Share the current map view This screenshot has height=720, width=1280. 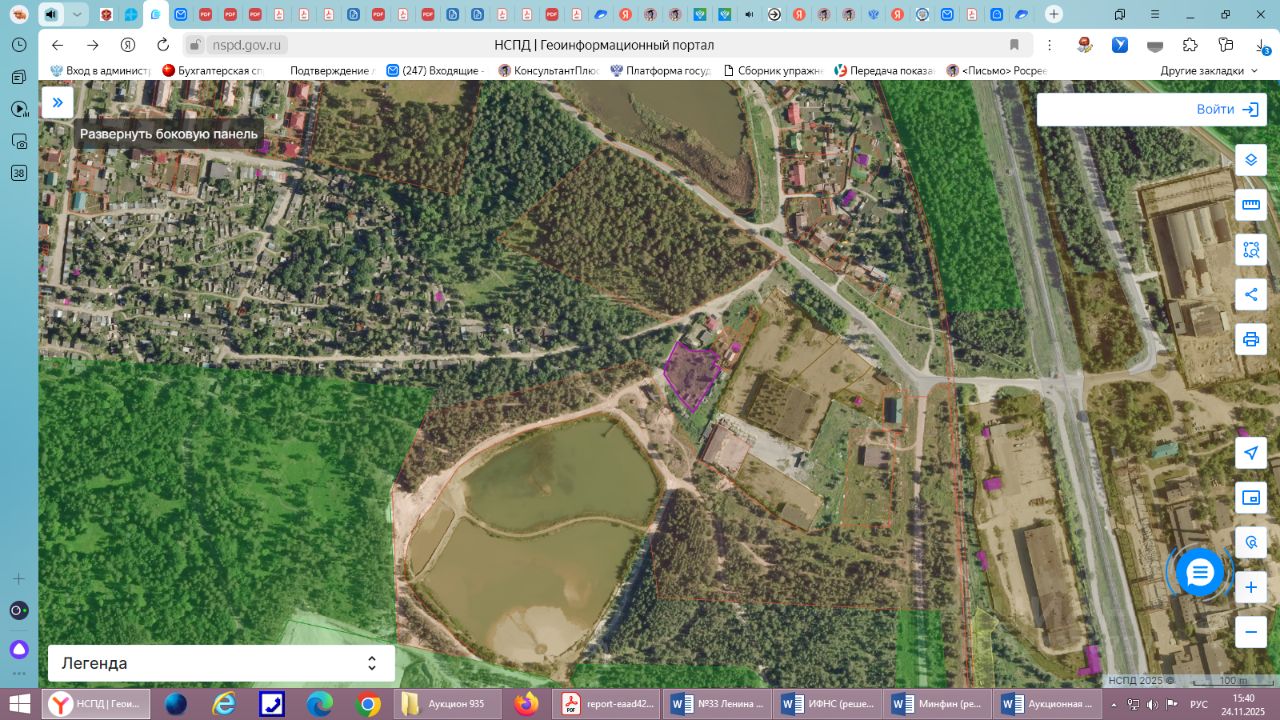coord(1251,294)
